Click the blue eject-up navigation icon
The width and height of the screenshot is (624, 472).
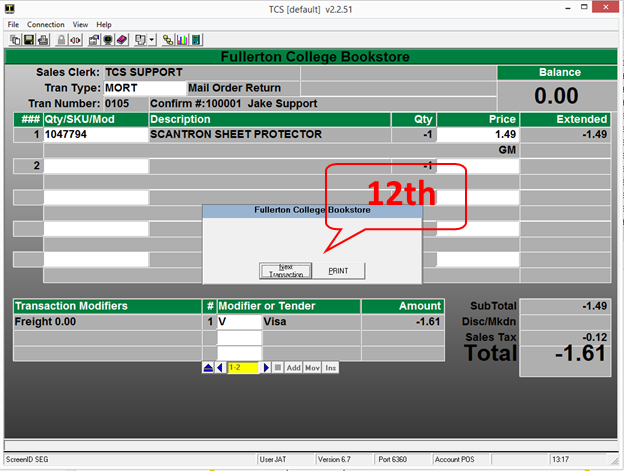coord(208,368)
